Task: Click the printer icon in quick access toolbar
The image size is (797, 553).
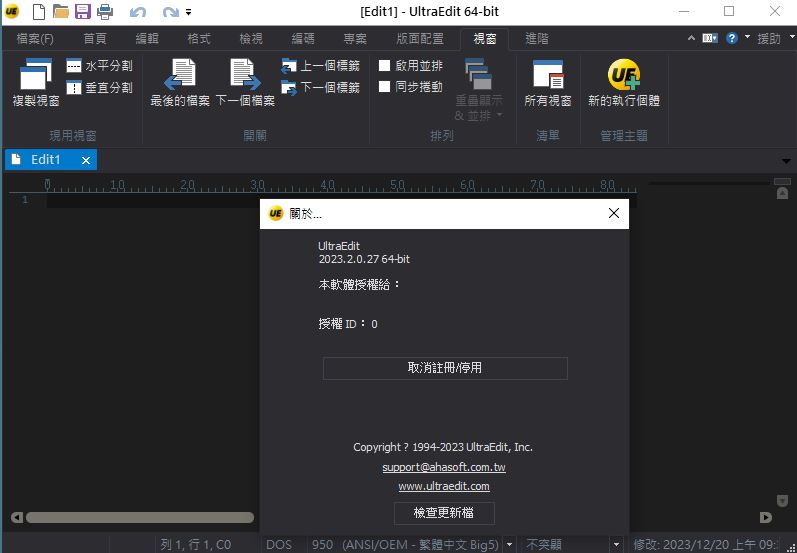Action: coord(105,11)
